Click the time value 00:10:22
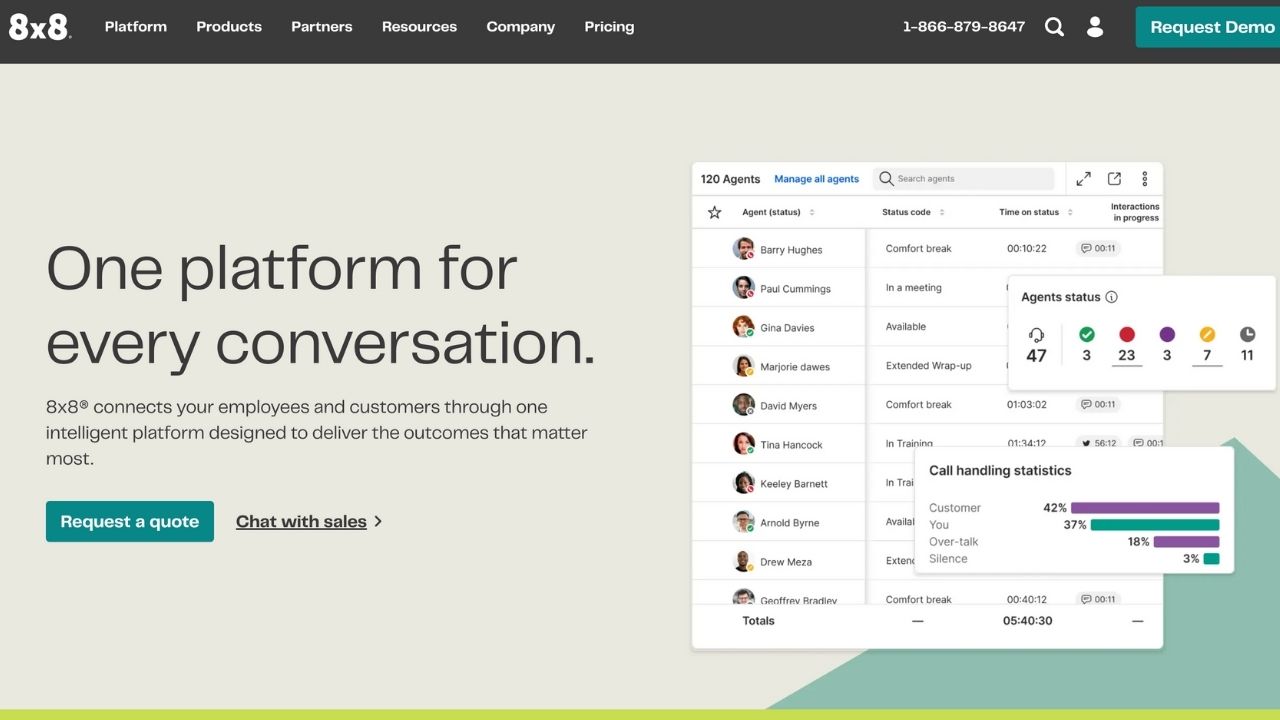1280x720 pixels. [1027, 249]
